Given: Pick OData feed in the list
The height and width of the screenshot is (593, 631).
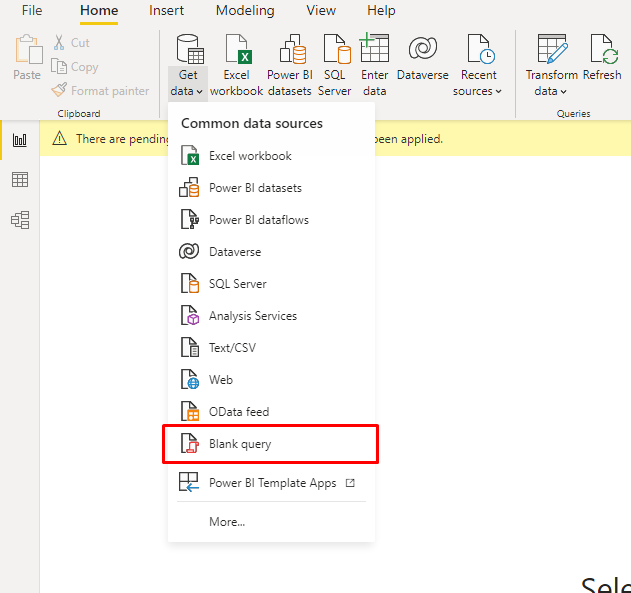Looking at the screenshot, I should 239,412.
